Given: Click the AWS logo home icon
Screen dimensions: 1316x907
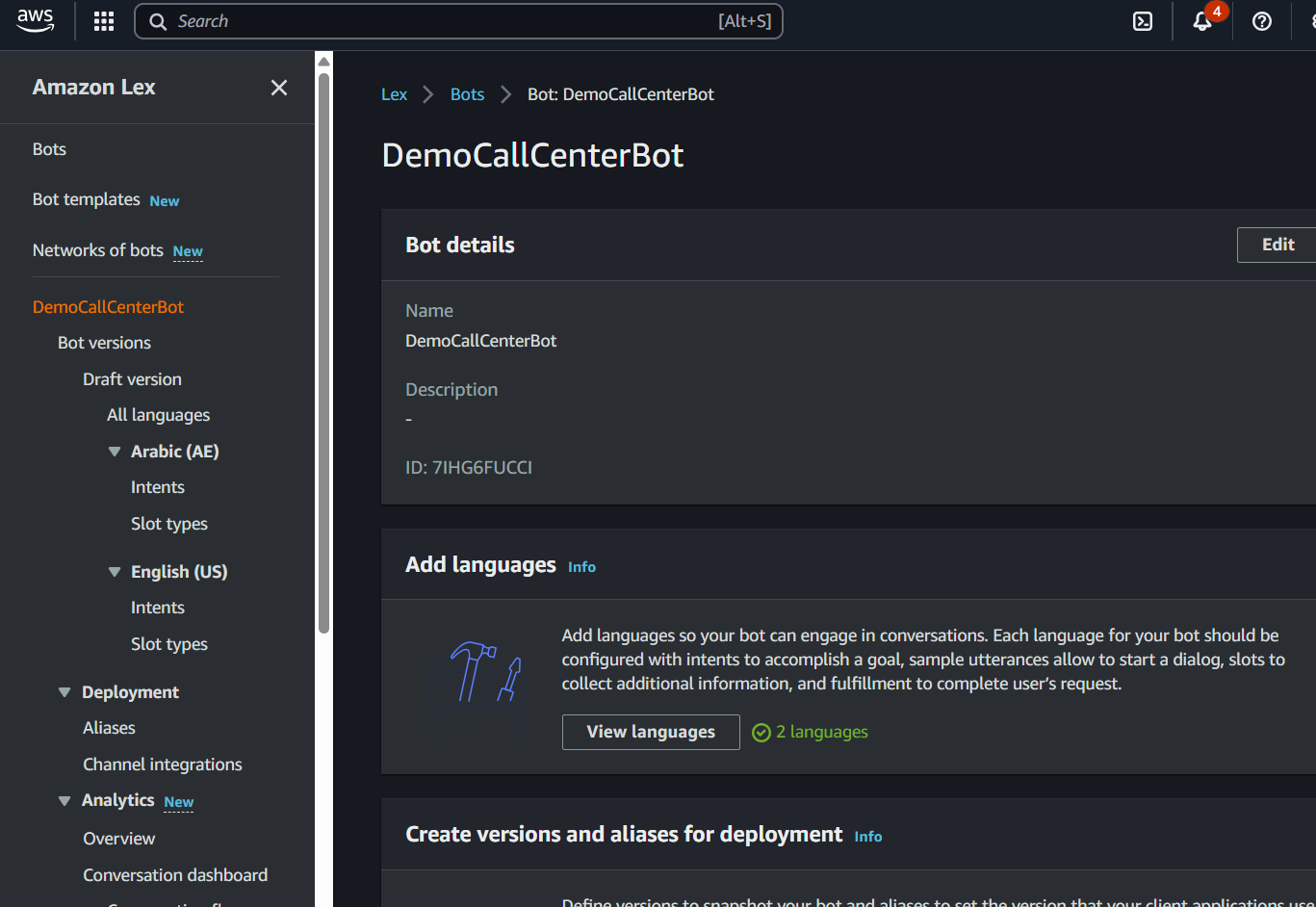Looking at the screenshot, I should click(x=36, y=20).
